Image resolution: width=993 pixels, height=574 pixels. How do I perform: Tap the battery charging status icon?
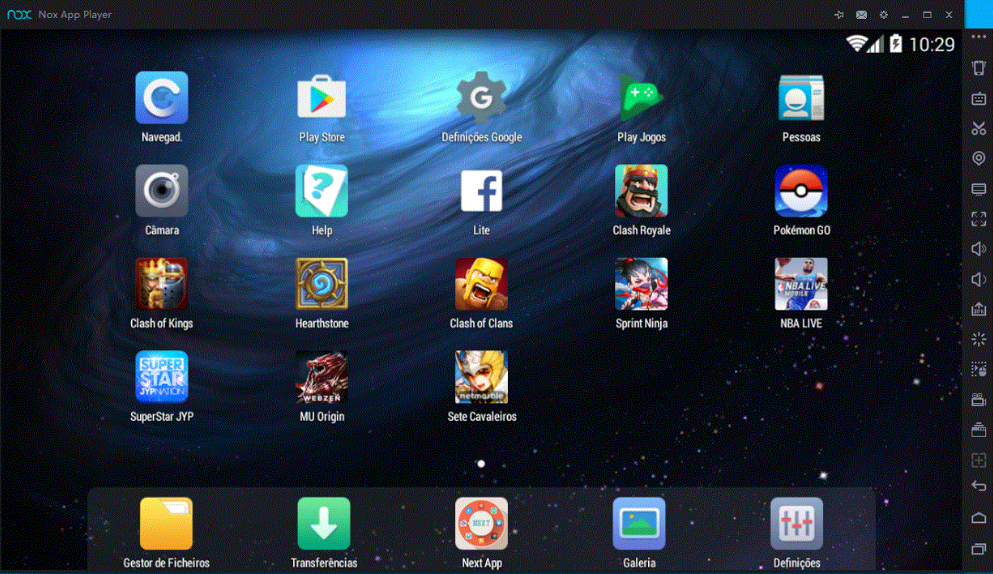[895, 44]
